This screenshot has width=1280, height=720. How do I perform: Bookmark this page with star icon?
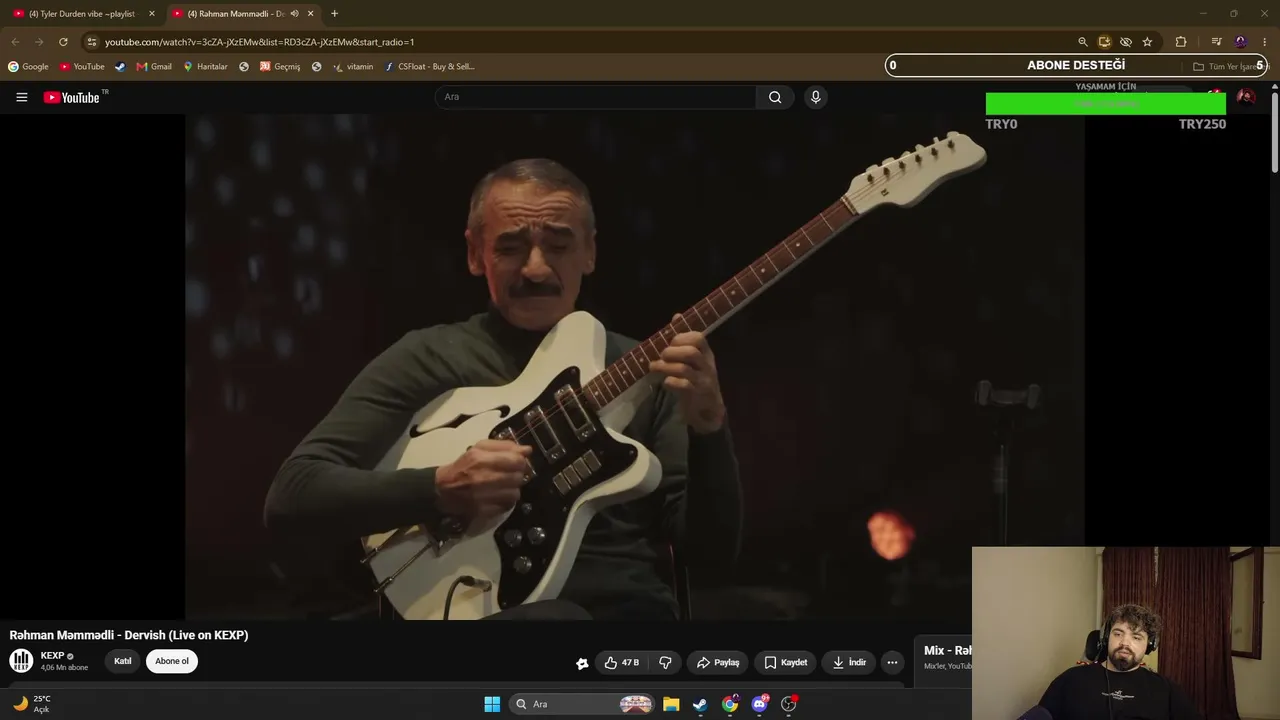click(x=1147, y=42)
